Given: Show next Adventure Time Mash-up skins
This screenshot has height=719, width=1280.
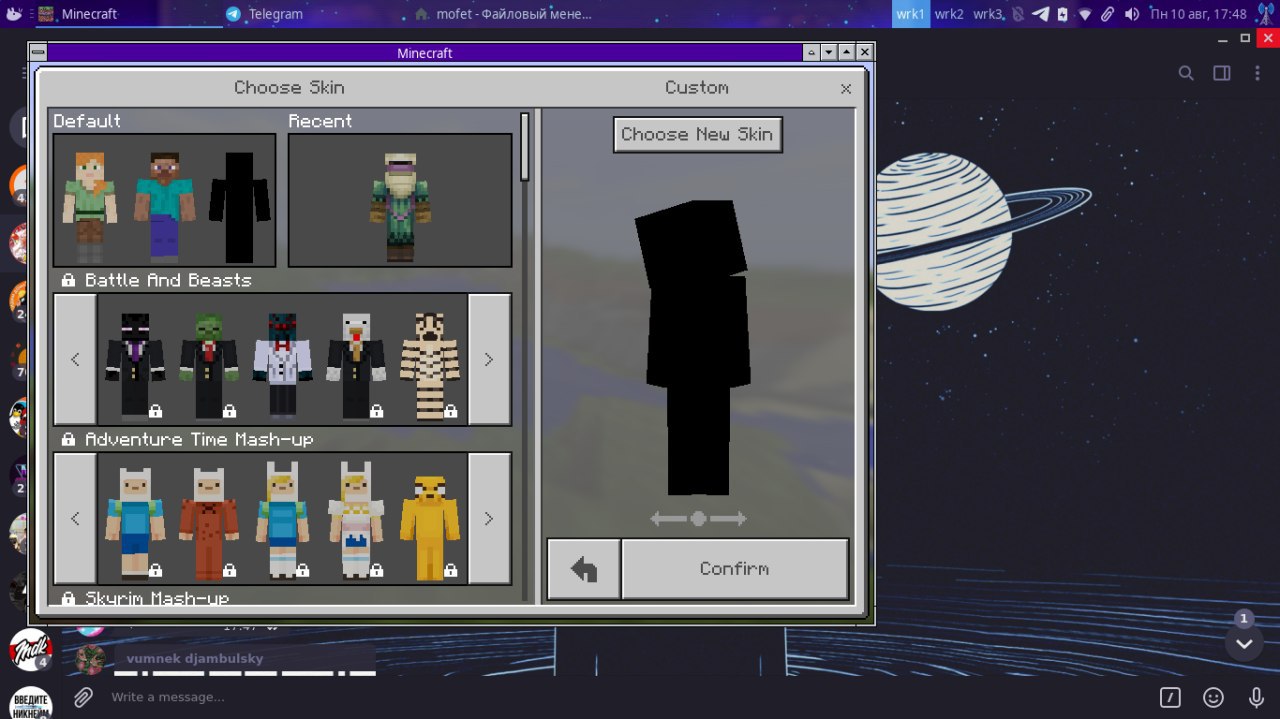Looking at the screenshot, I should click(489, 518).
